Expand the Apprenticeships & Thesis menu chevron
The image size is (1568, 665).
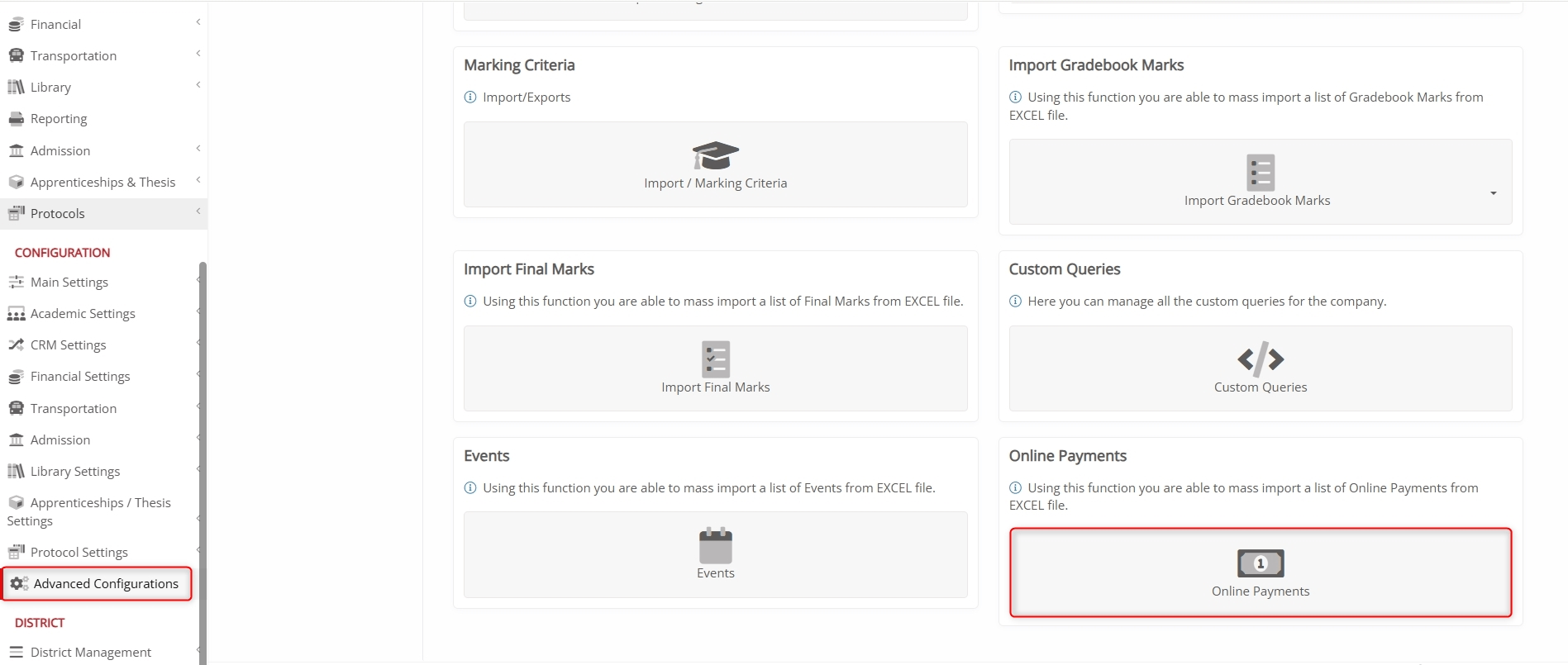coord(198,180)
